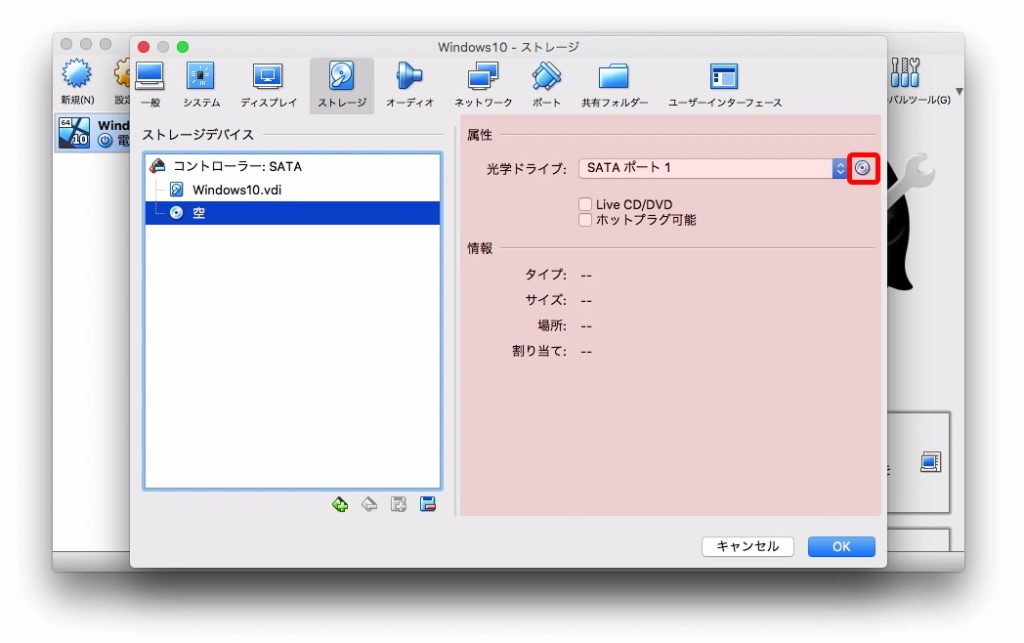Open the システム (System) settings tab

pos(201,85)
